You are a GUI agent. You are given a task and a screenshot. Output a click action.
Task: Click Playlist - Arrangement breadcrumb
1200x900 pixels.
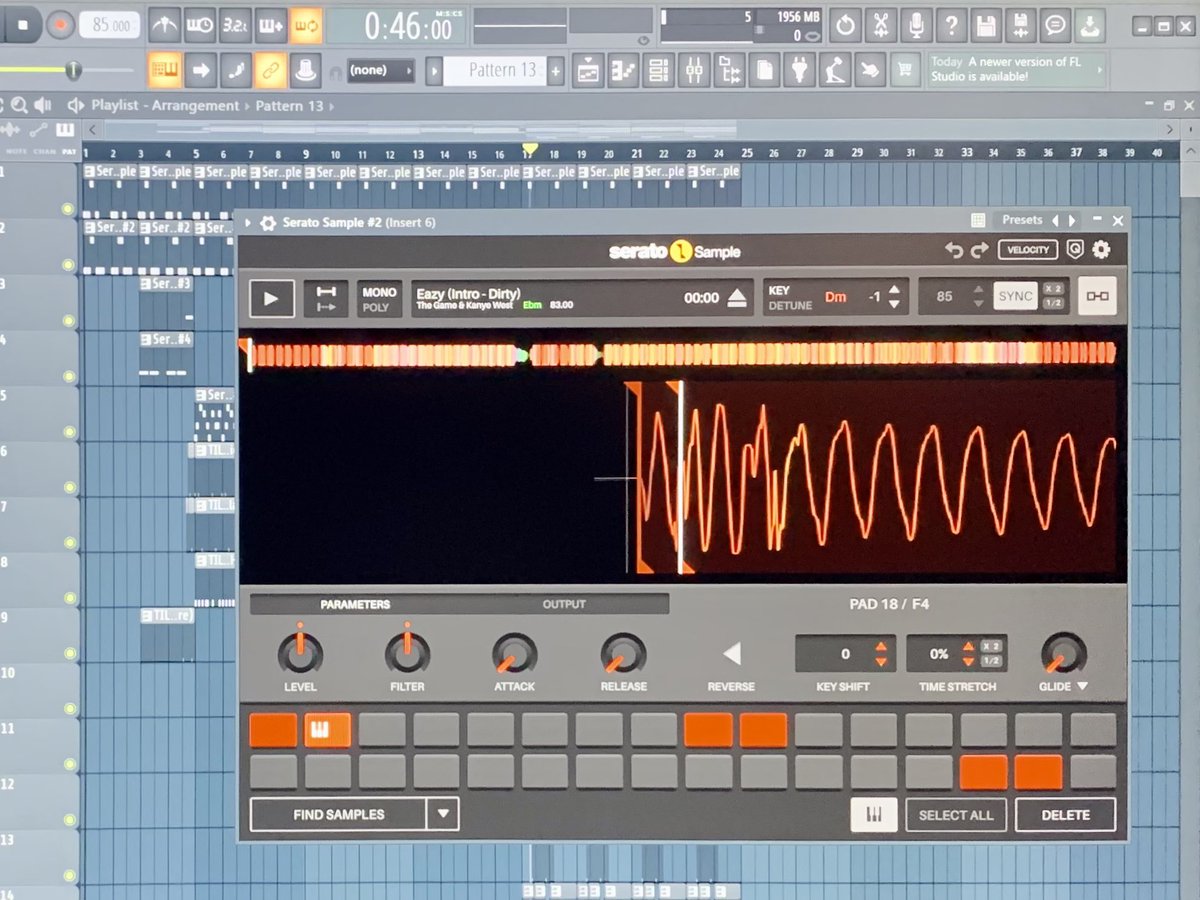[x=165, y=105]
